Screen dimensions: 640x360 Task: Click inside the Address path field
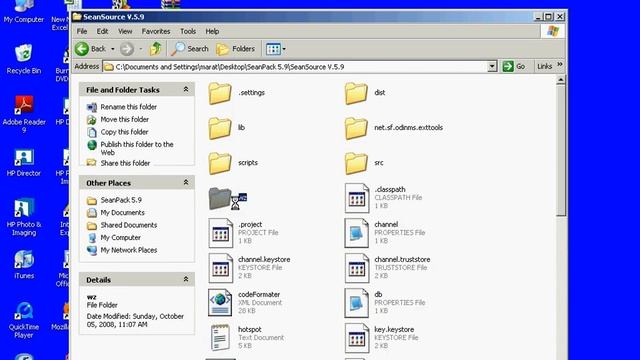click(295, 67)
